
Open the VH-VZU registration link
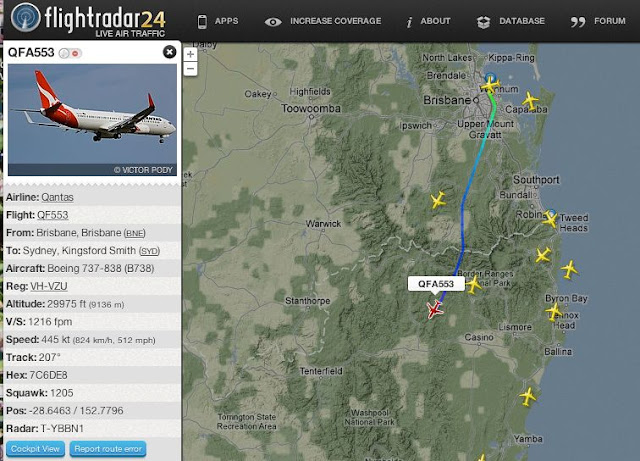[49, 286]
